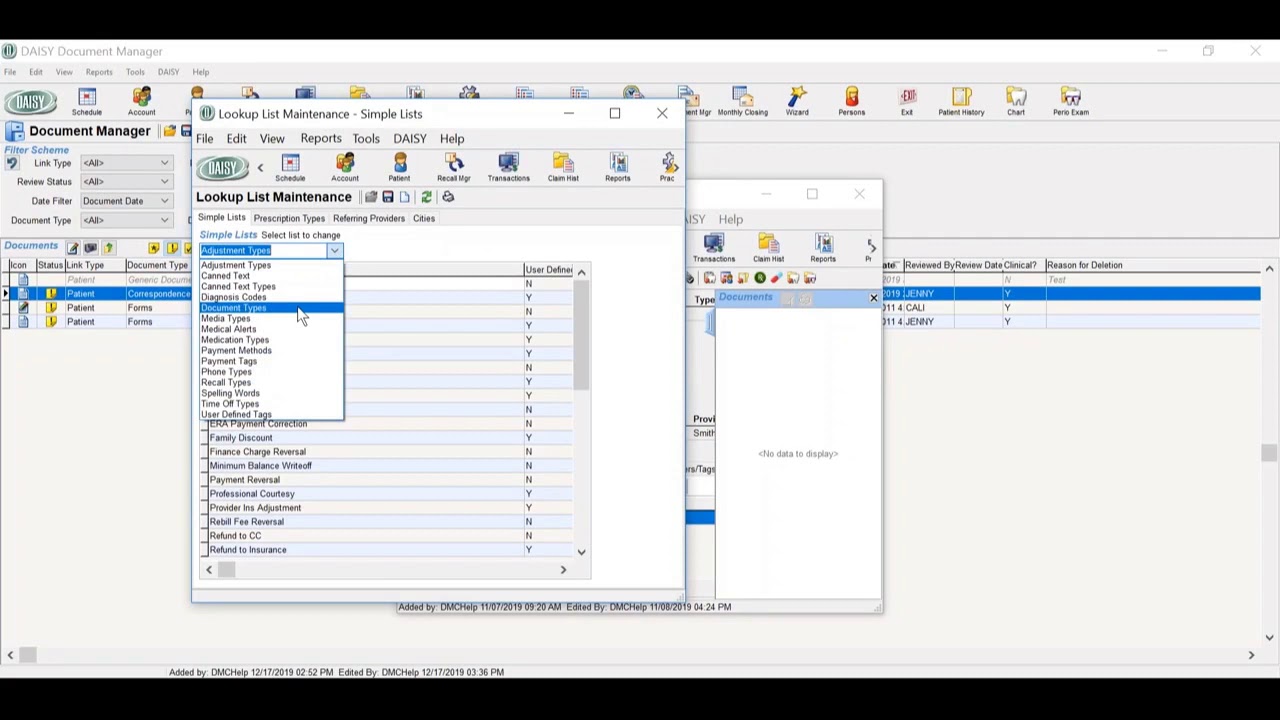Switch to the Prescription Types tab
Viewport: 1280px width, 720px height.
(x=289, y=218)
